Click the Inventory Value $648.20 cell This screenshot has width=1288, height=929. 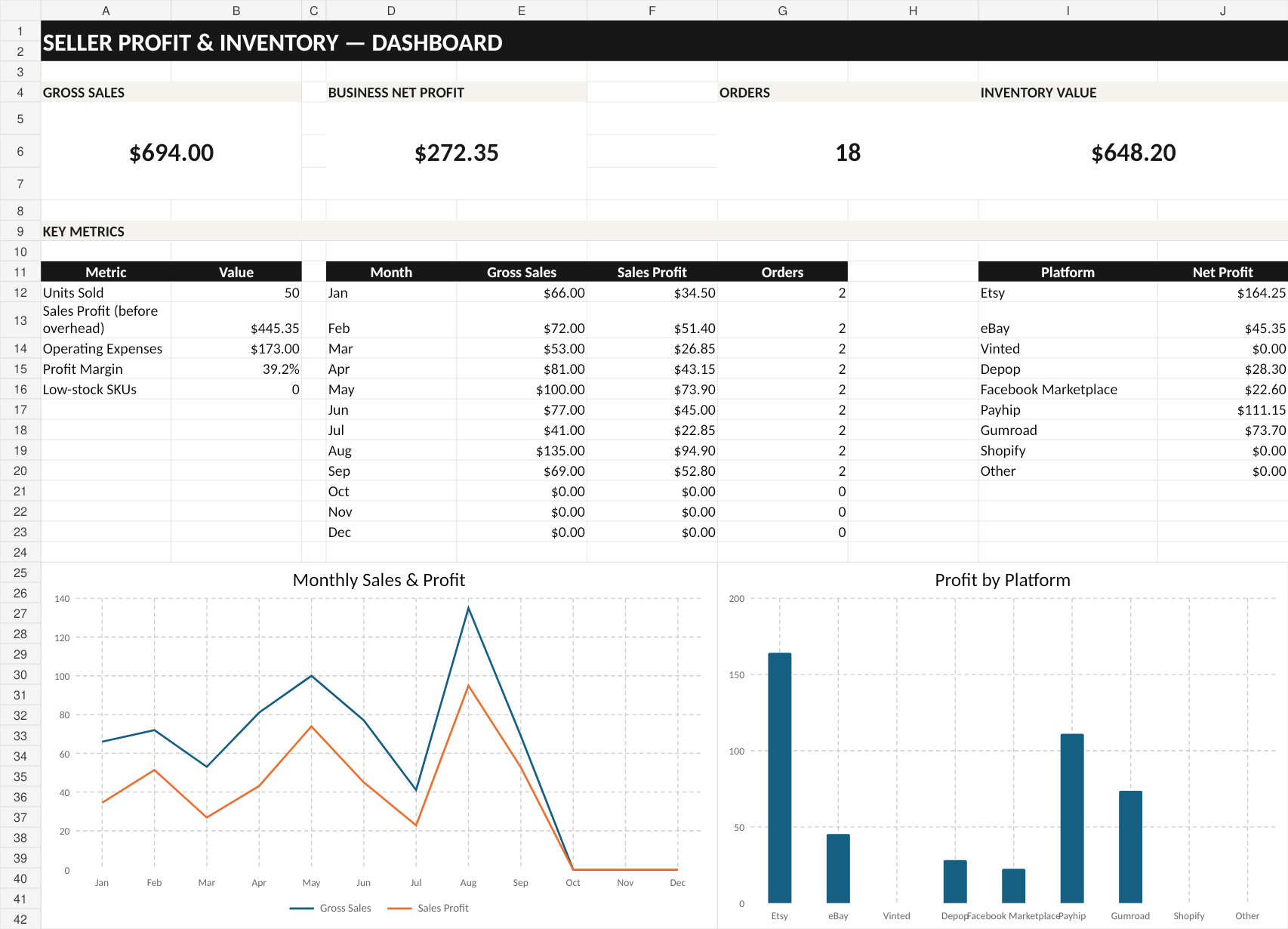[1133, 151]
